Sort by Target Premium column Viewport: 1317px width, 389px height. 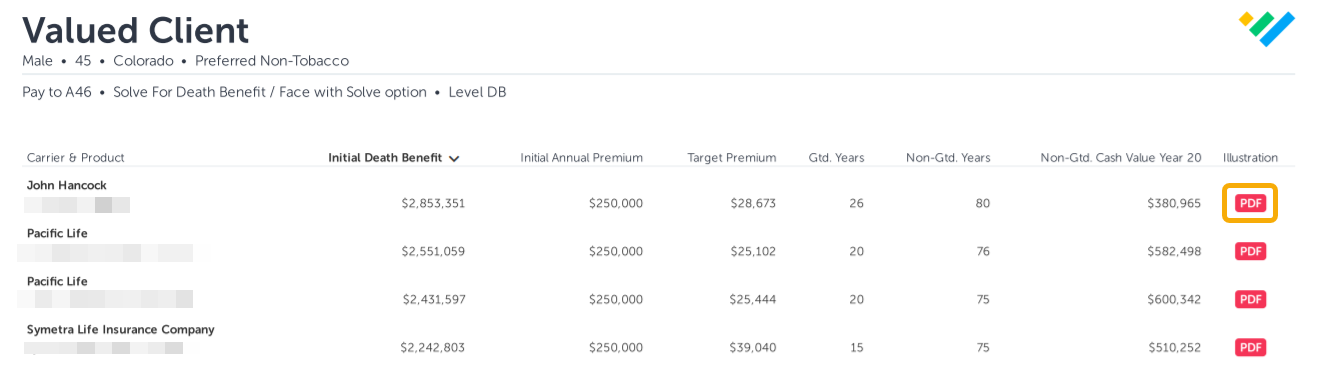731,158
